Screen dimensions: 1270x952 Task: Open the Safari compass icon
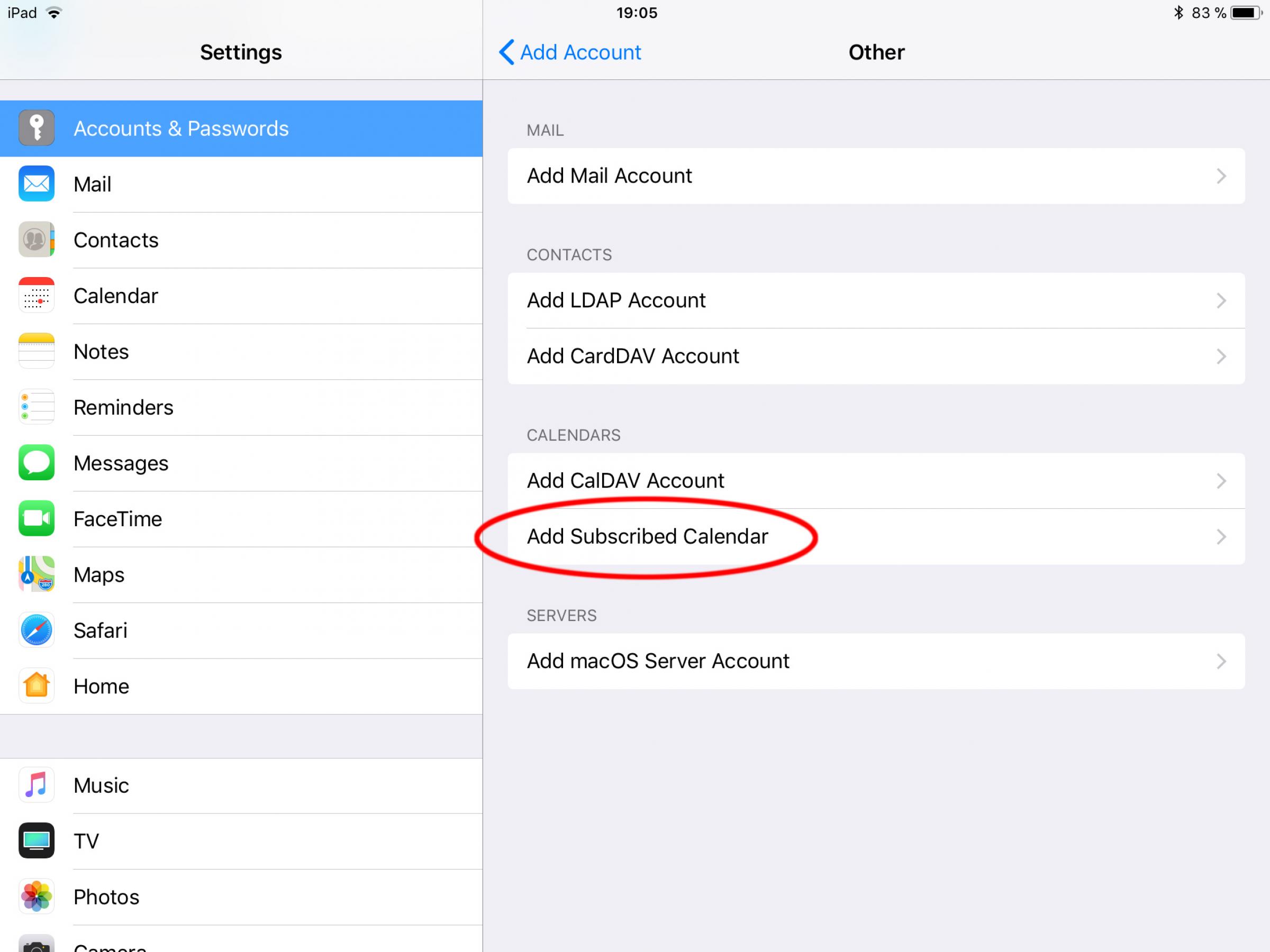[36, 630]
